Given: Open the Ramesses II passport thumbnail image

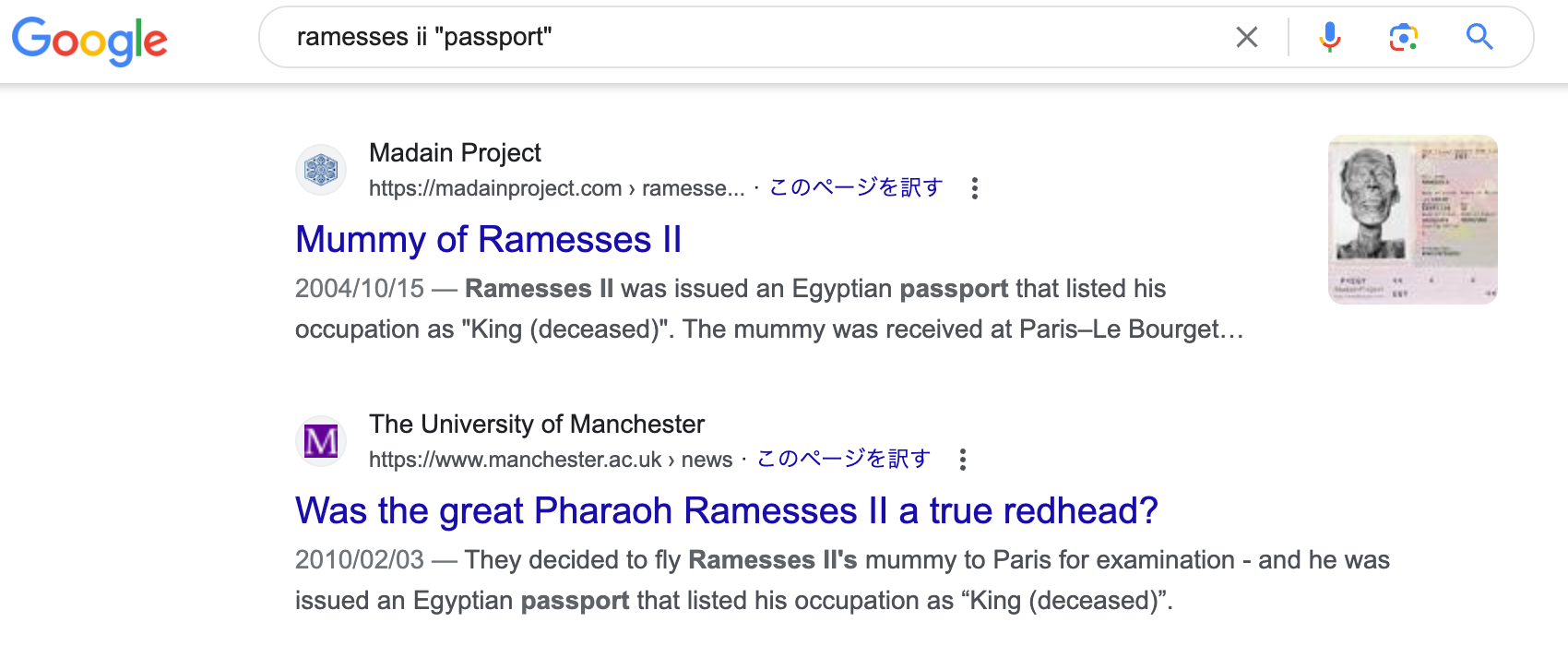Looking at the screenshot, I should click(1413, 220).
